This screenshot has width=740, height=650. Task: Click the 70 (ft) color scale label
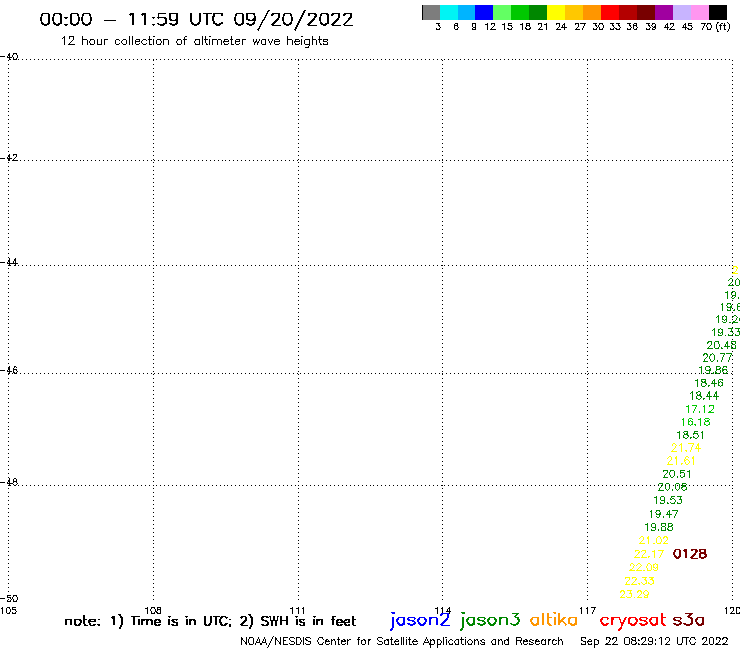pos(715,27)
